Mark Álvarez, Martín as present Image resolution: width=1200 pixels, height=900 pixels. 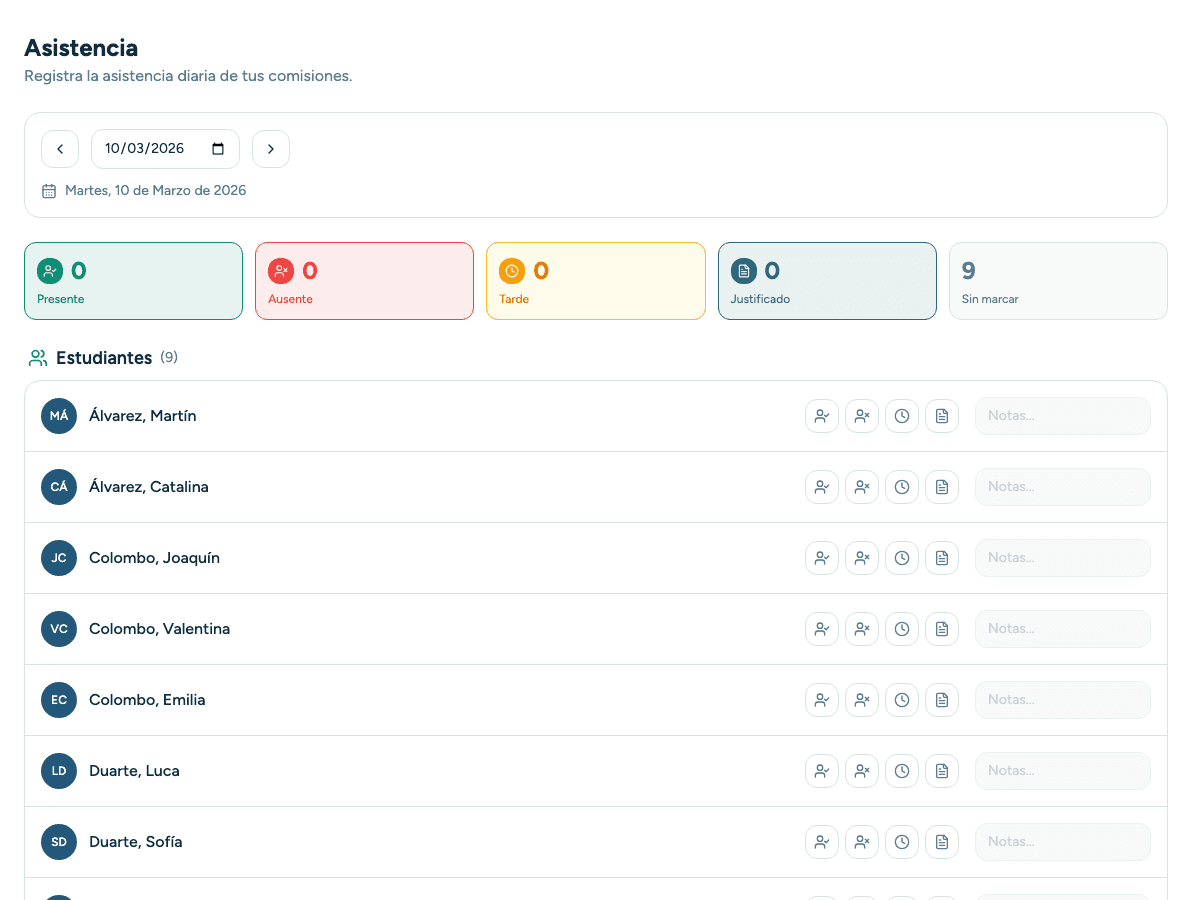[x=822, y=416]
